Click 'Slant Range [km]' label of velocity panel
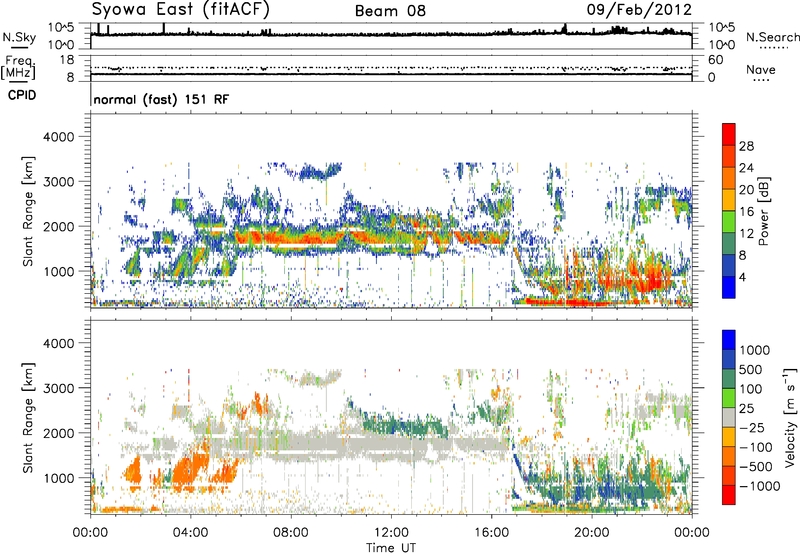 28,417
